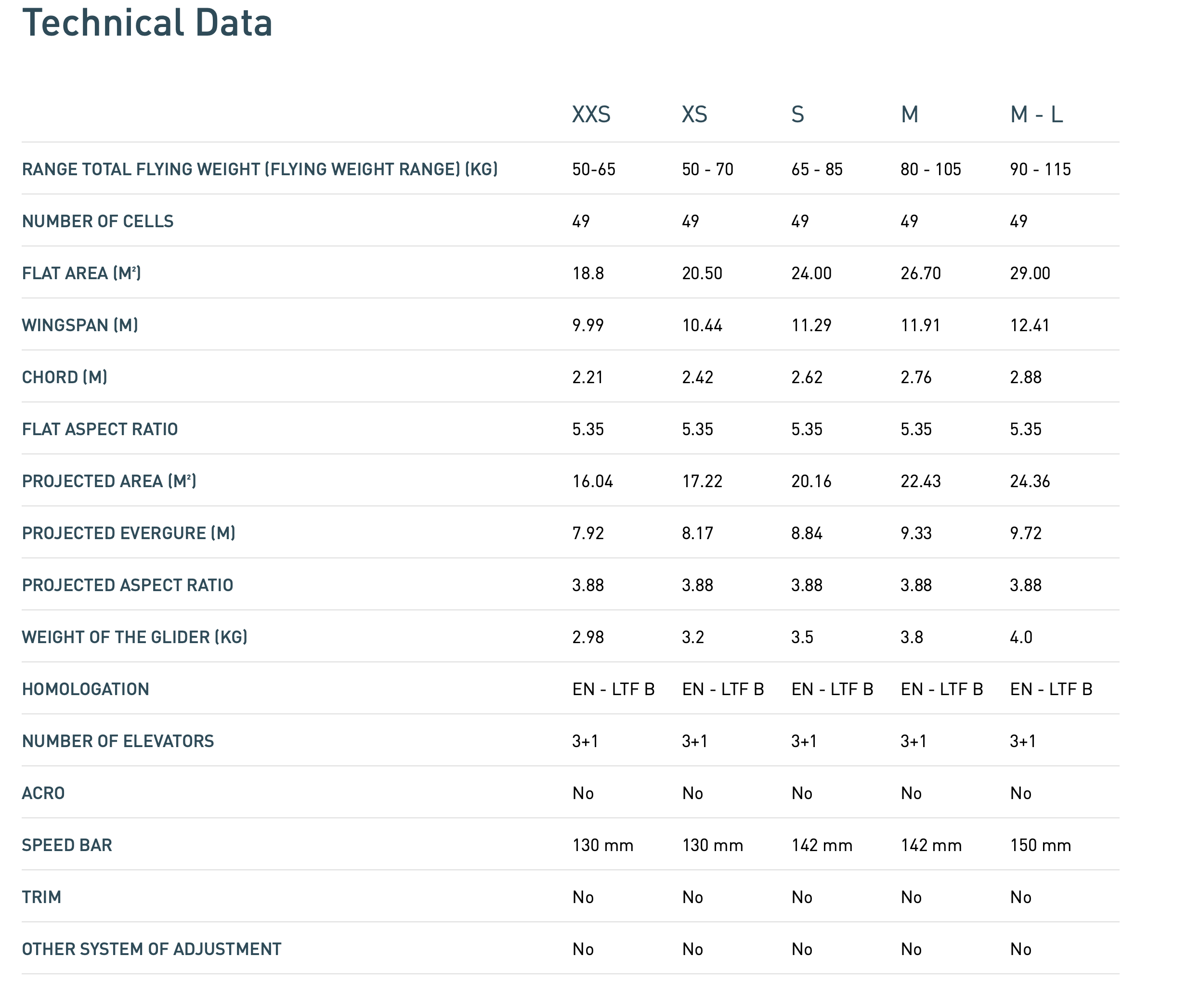The height and width of the screenshot is (1008, 1200).
Task: Click the Flat Area row label
Action: (81, 273)
